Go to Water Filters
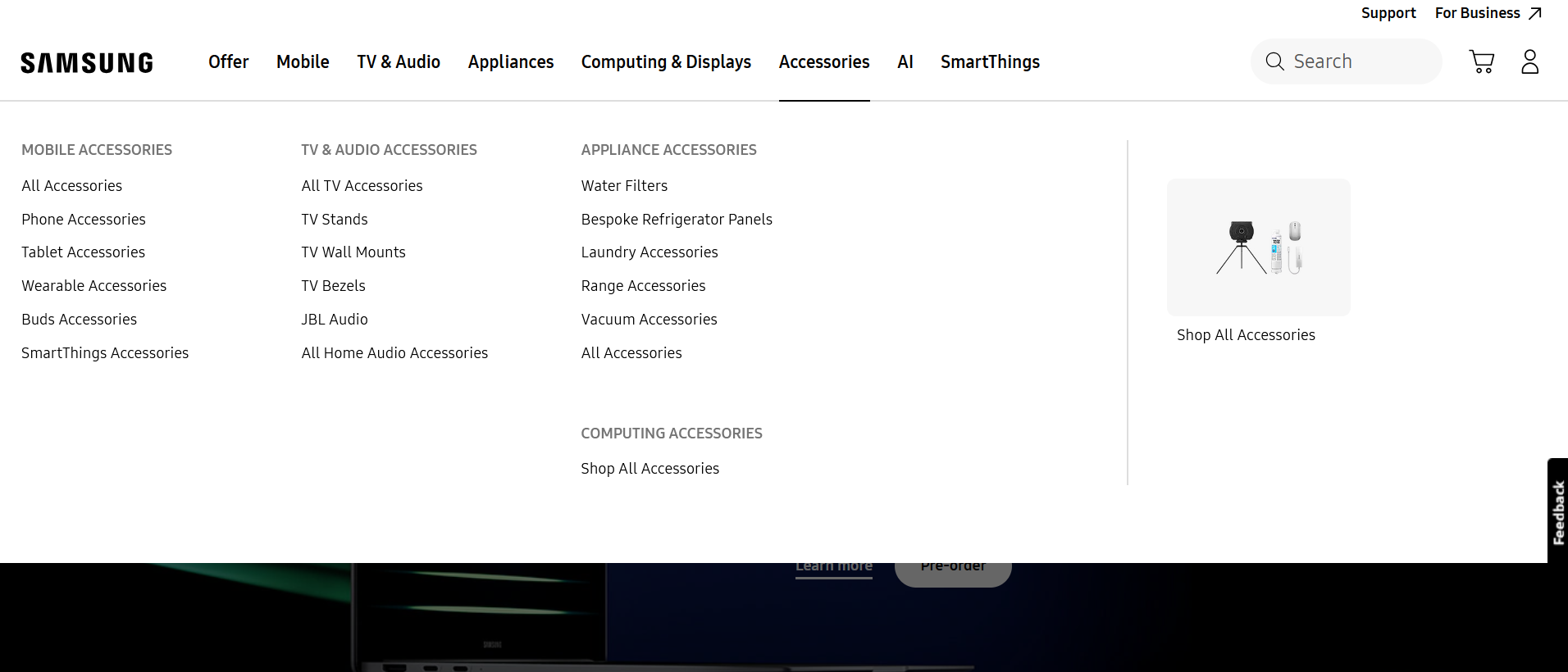This screenshot has height=672, width=1568. [625, 186]
